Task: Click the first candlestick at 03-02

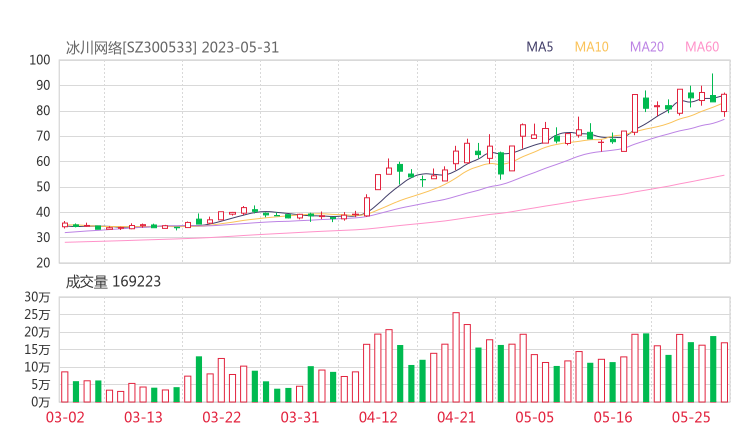Action: (x=65, y=225)
